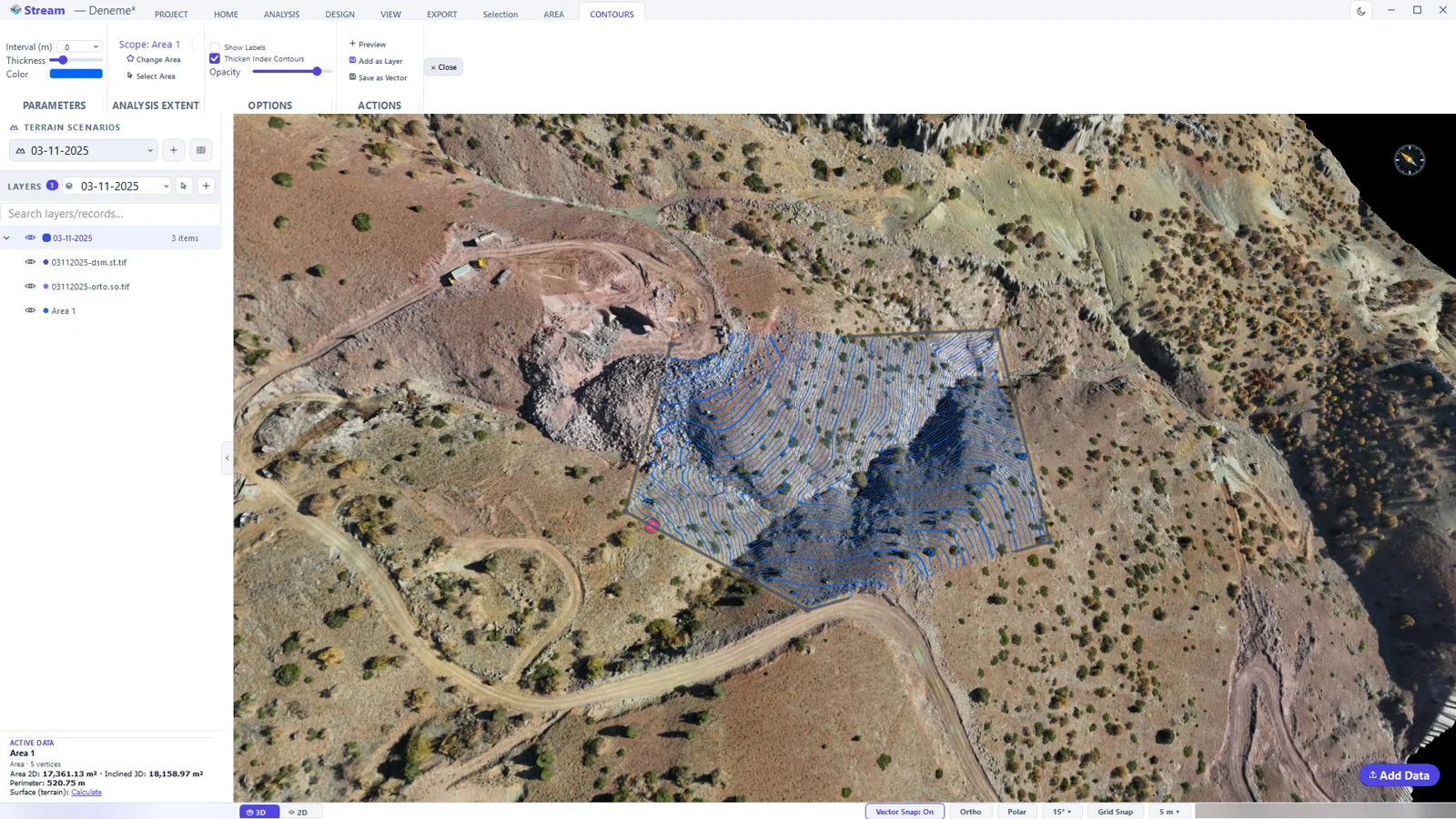Collapse the left side panel handle
1456x819 pixels.
227,458
